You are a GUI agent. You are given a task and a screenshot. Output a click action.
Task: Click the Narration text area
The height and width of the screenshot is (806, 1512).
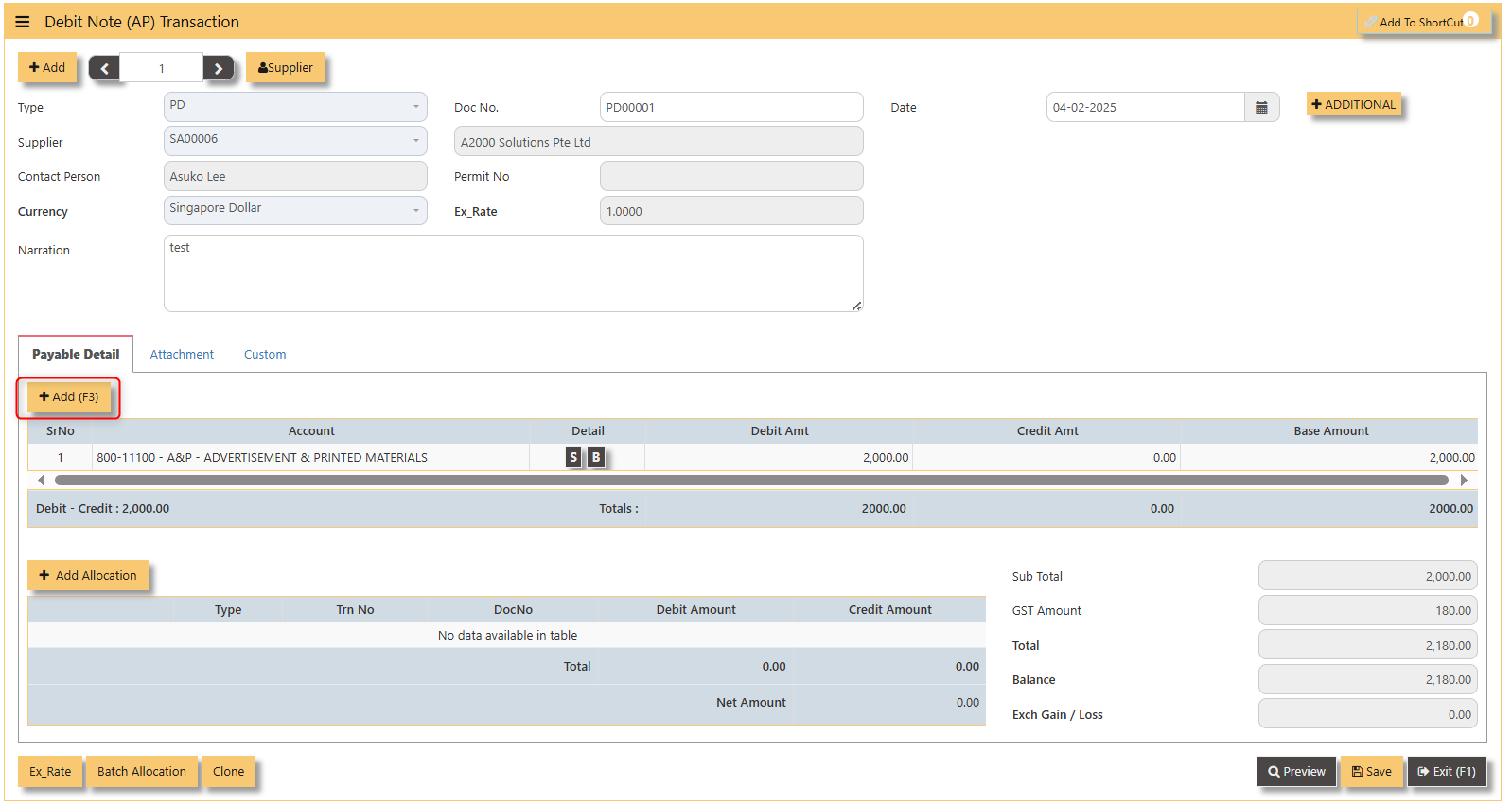[x=513, y=273]
